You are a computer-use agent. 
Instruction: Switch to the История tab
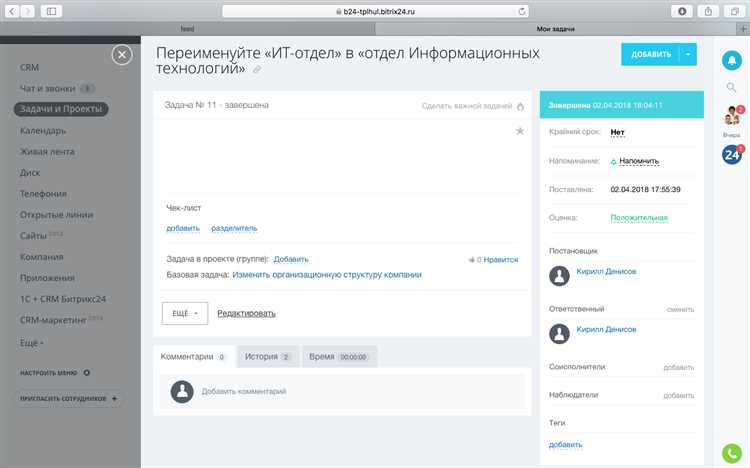(268, 357)
